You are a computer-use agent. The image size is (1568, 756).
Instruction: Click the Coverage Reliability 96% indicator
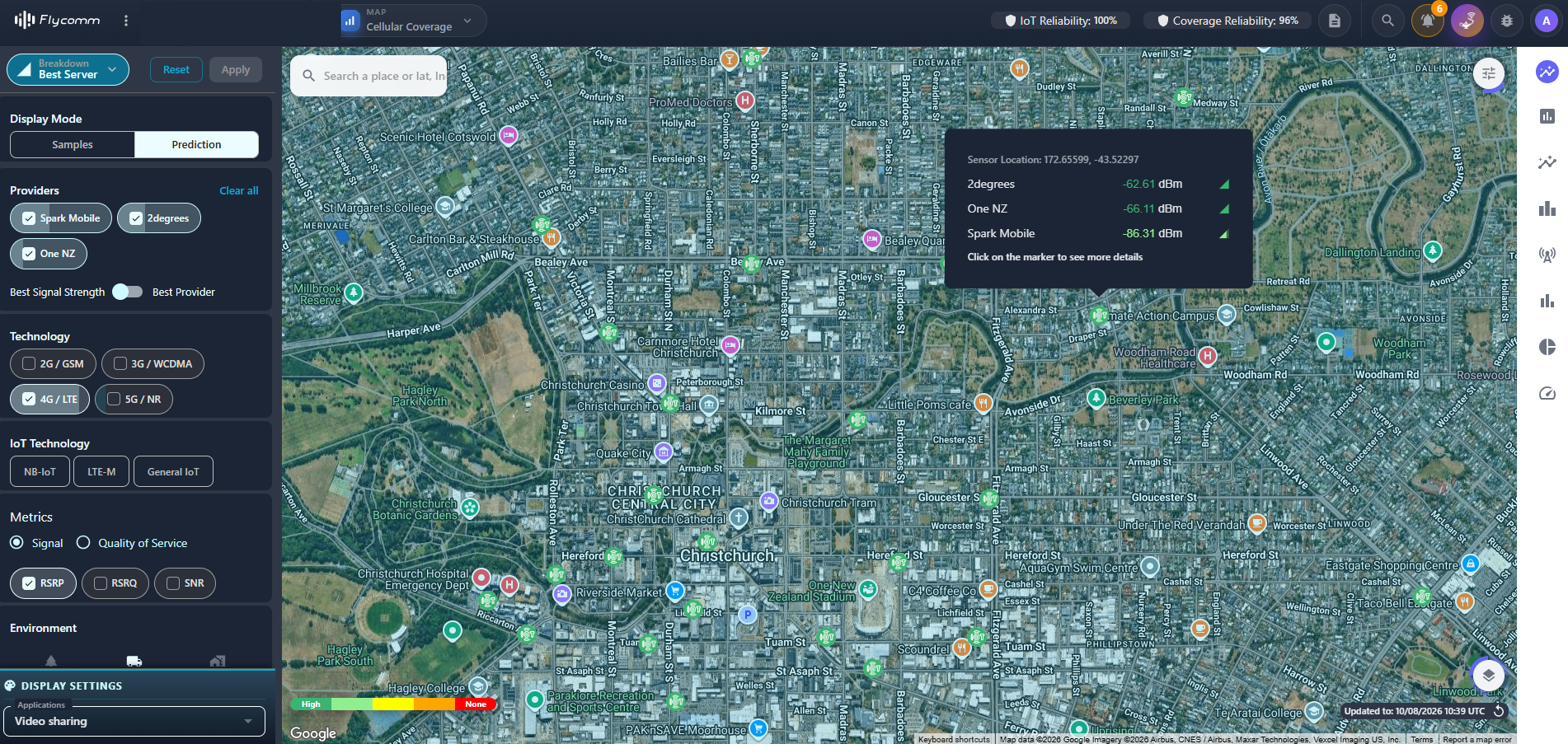(1227, 20)
